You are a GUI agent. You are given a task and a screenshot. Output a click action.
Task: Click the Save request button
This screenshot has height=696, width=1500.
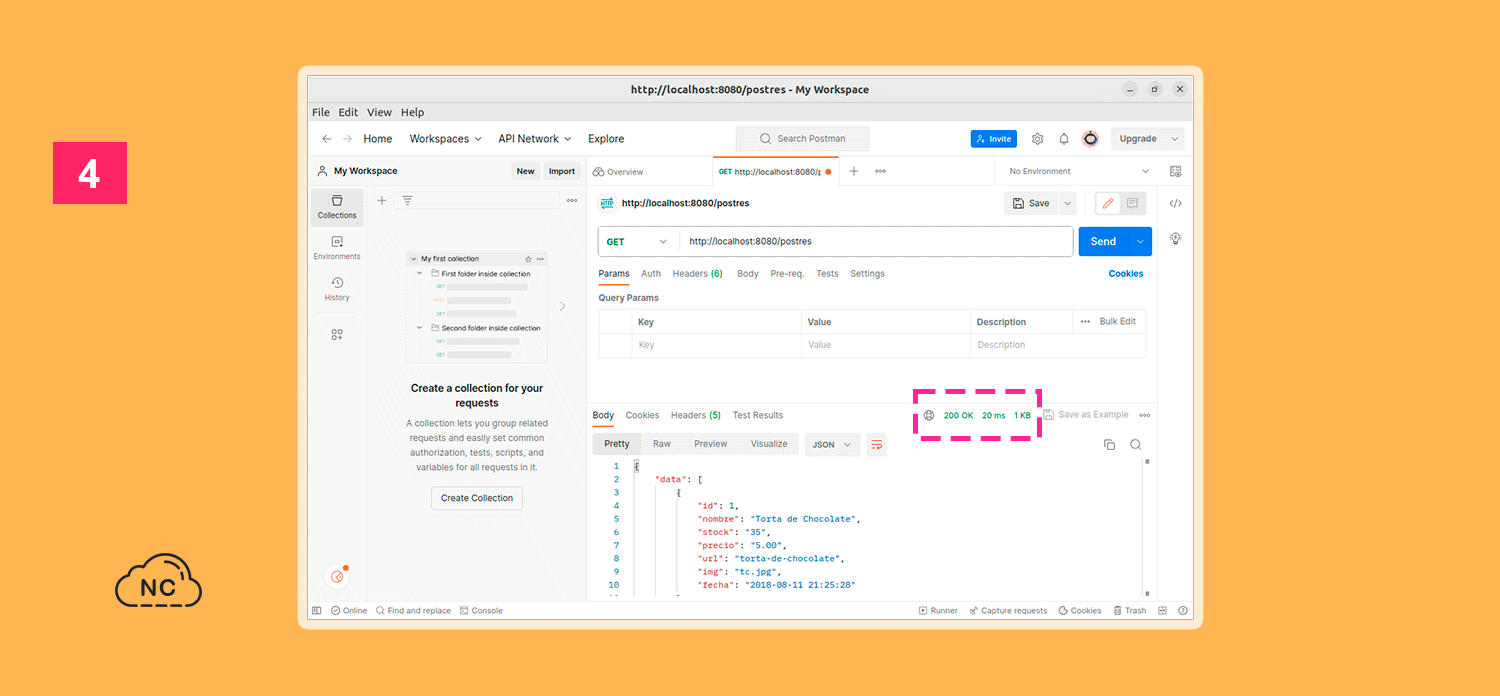click(1031, 203)
